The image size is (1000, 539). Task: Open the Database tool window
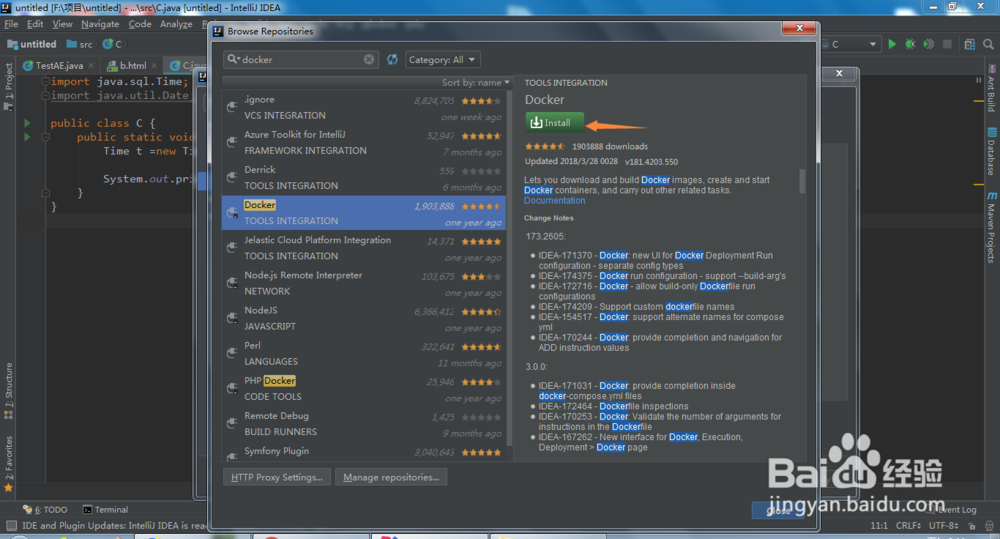coord(992,152)
